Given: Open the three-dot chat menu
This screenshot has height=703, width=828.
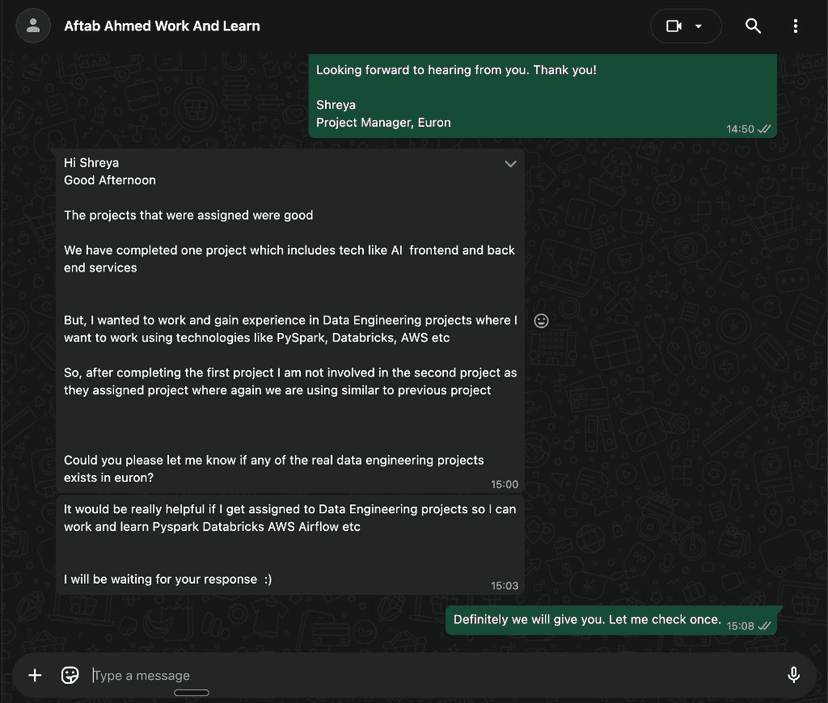Looking at the screenshot, I should tap(795, 26).
